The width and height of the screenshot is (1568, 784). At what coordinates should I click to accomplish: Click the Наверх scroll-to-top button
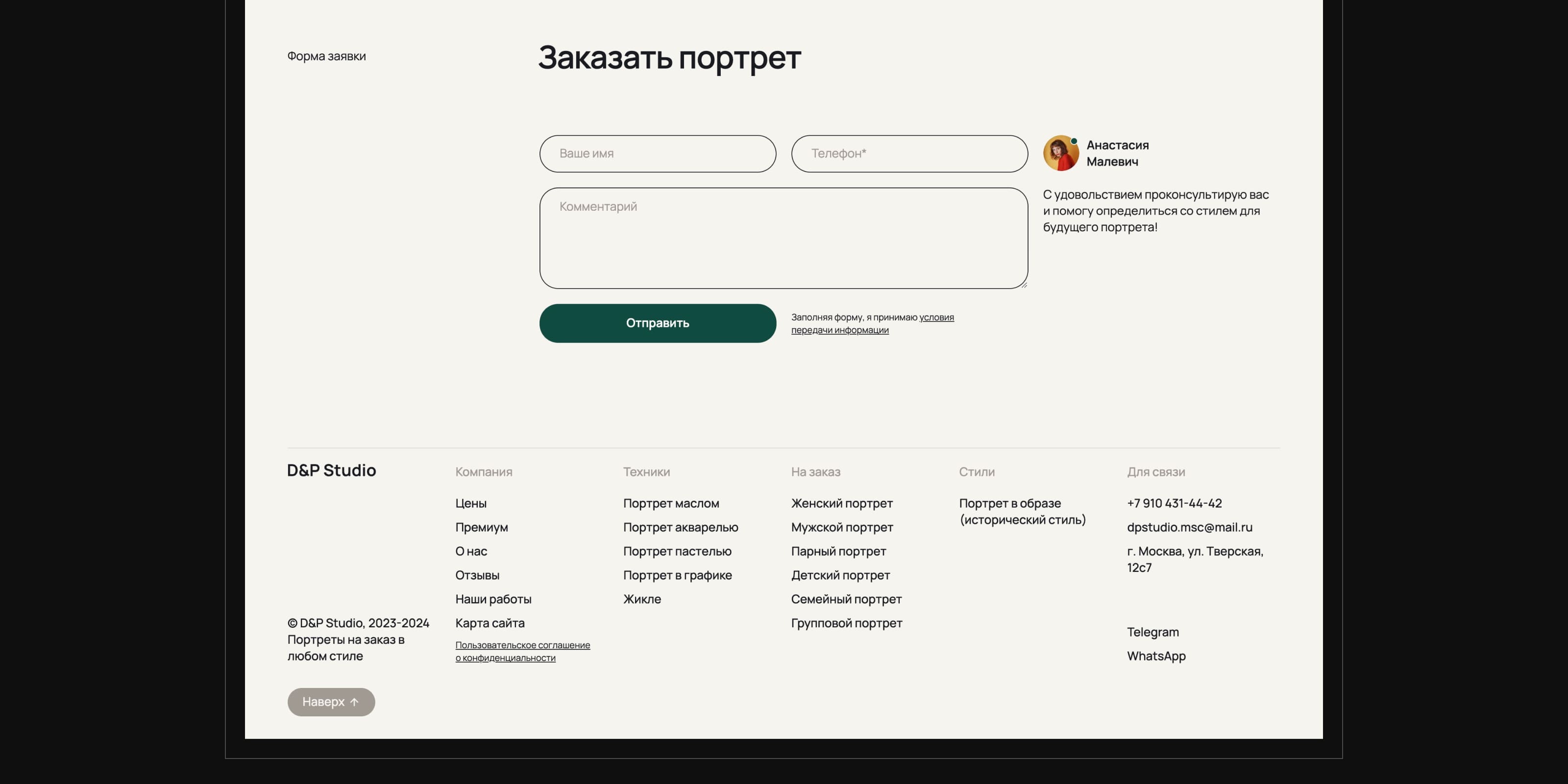pyautogui.click(x=331, y=702)
